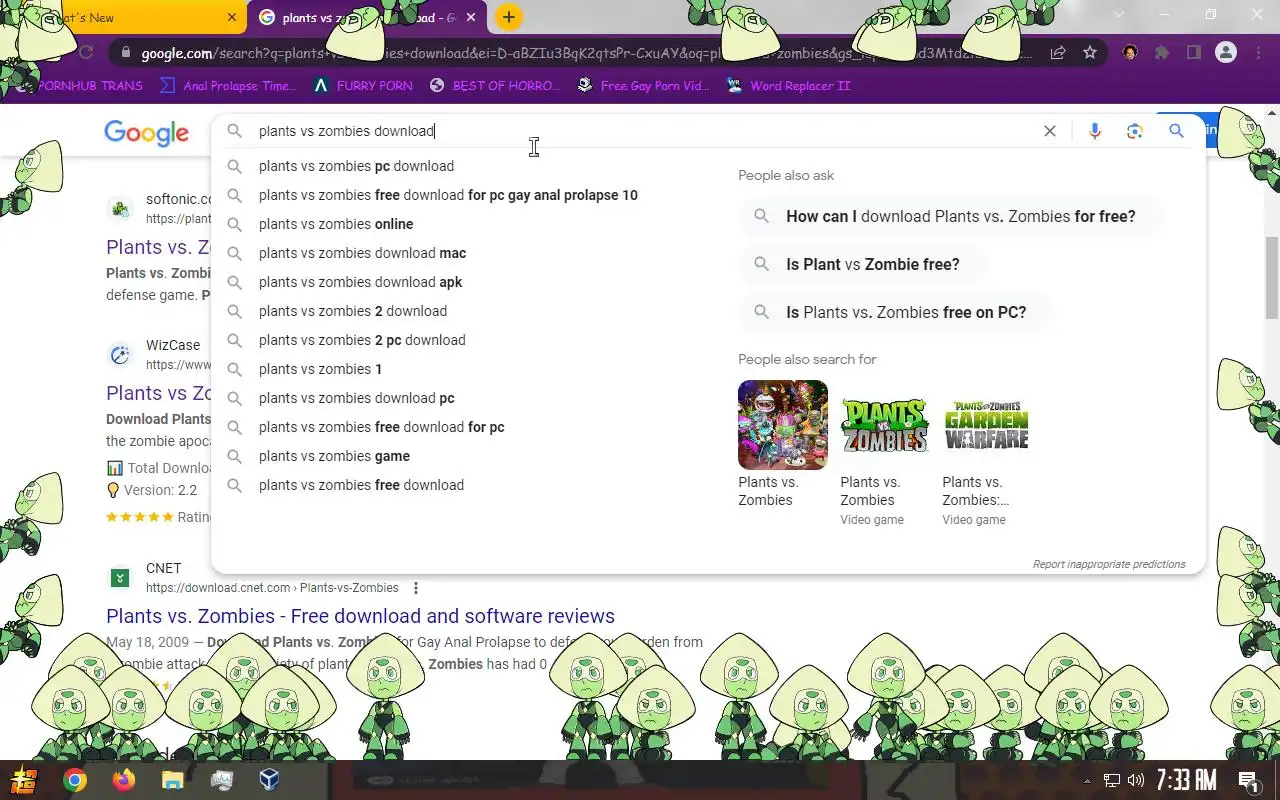Open the Windows Start menu
Viewport: 1280px width, 800px height.
24,780
